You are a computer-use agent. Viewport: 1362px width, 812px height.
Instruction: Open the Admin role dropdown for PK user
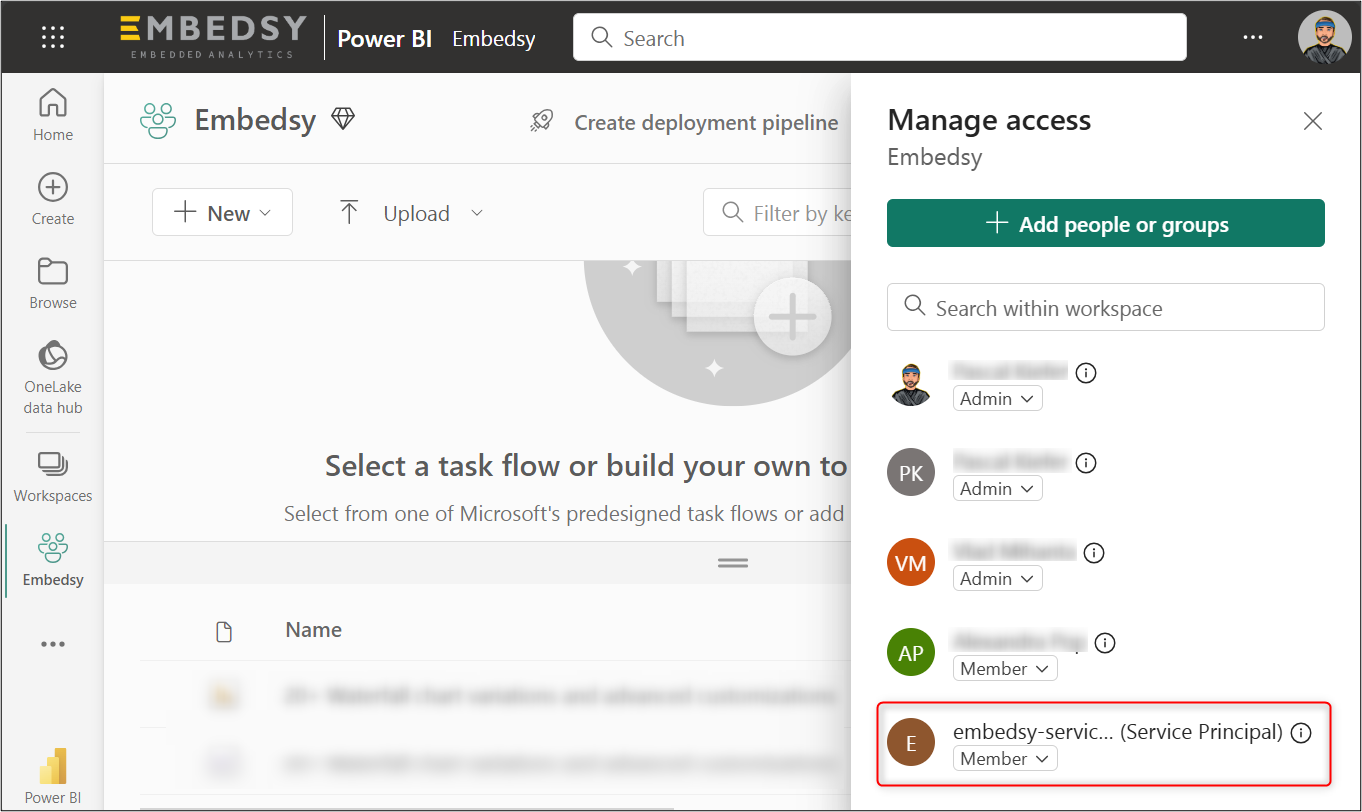click(x=997, y=489)
